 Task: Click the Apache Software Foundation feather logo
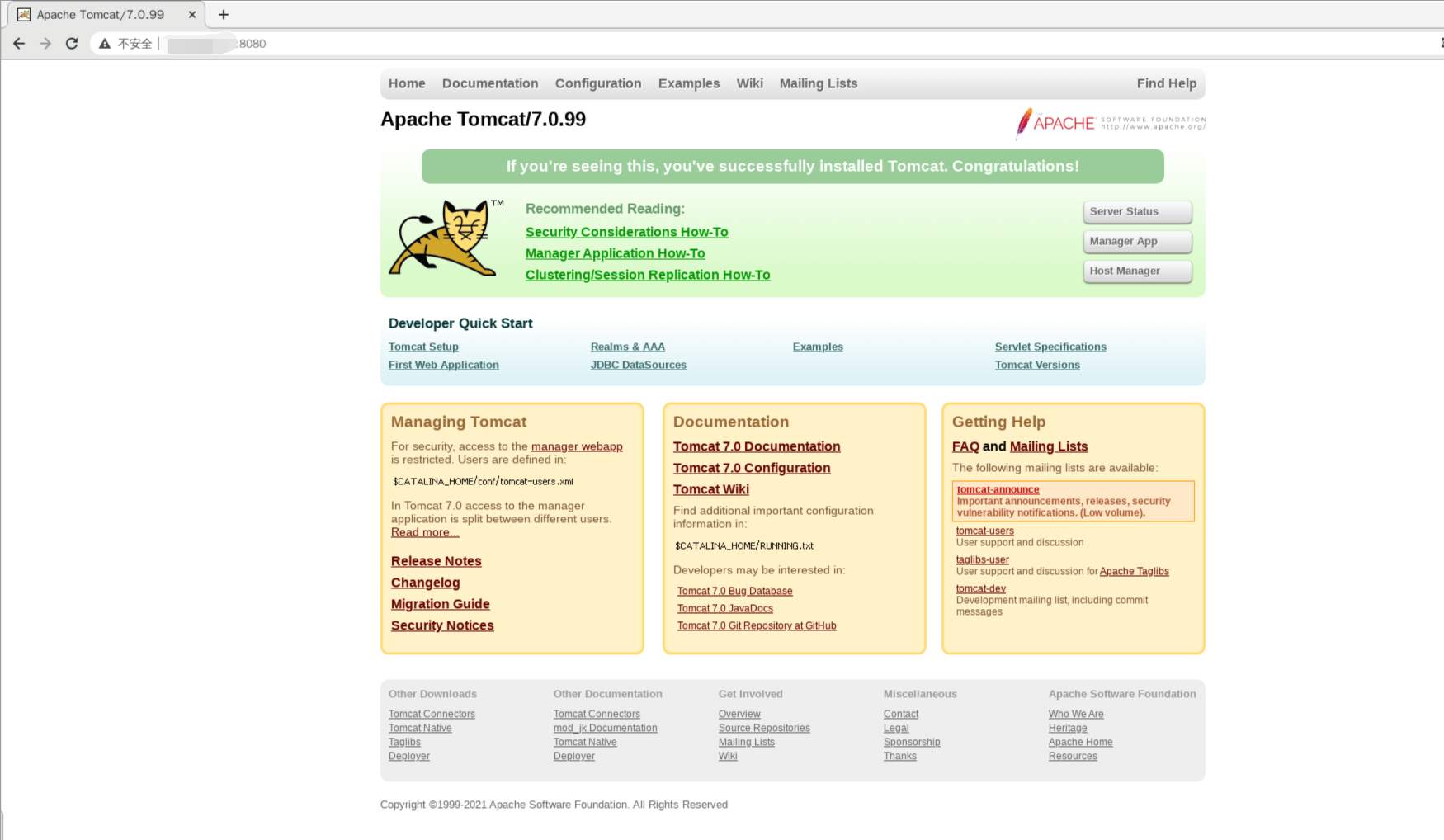[1110, 123]
